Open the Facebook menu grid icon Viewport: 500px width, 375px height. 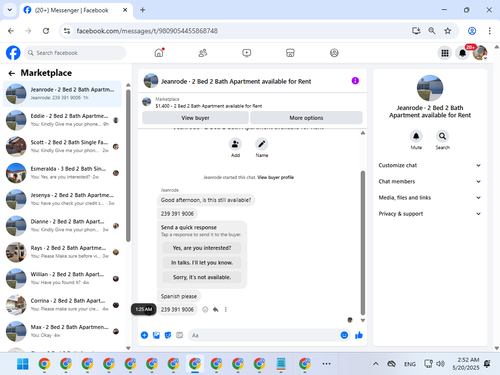(445, 53)
